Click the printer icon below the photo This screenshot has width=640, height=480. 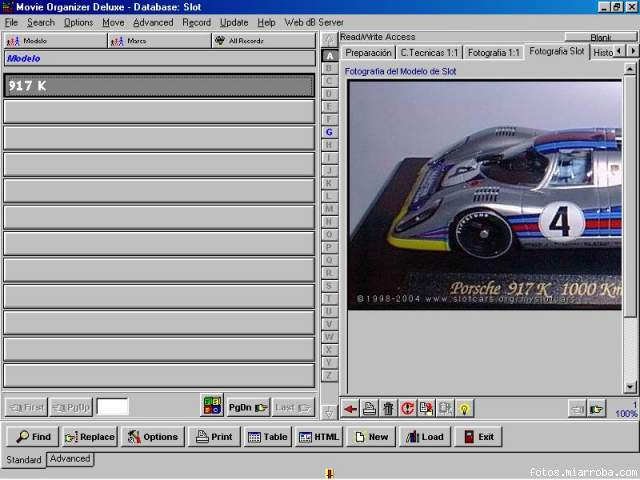(369, 408)
